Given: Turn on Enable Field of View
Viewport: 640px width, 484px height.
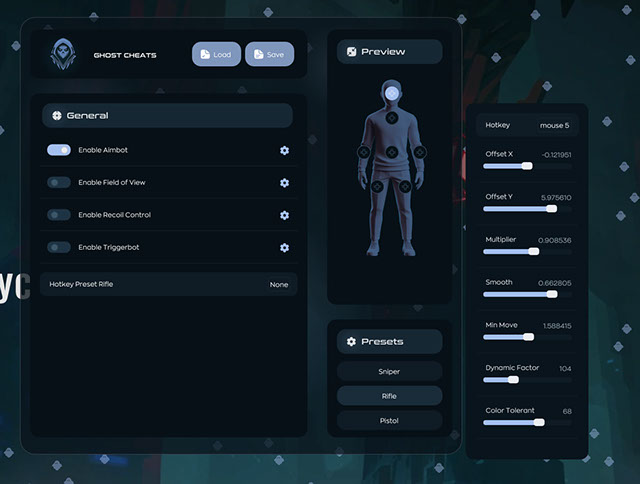Looking at the screenshot, I should tap(59, 183).
